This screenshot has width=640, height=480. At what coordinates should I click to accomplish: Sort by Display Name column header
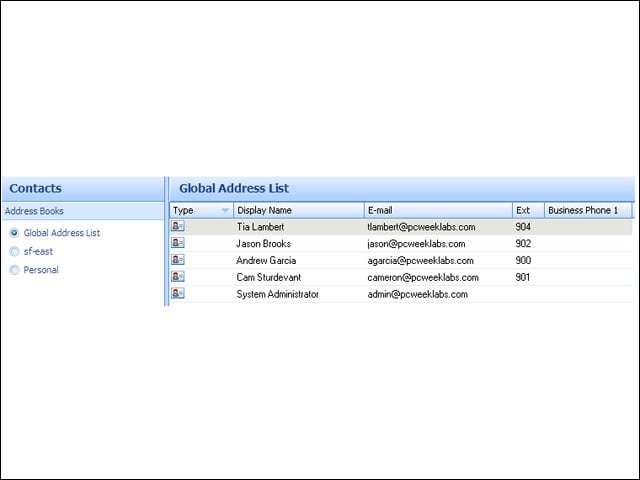(299, 210)
